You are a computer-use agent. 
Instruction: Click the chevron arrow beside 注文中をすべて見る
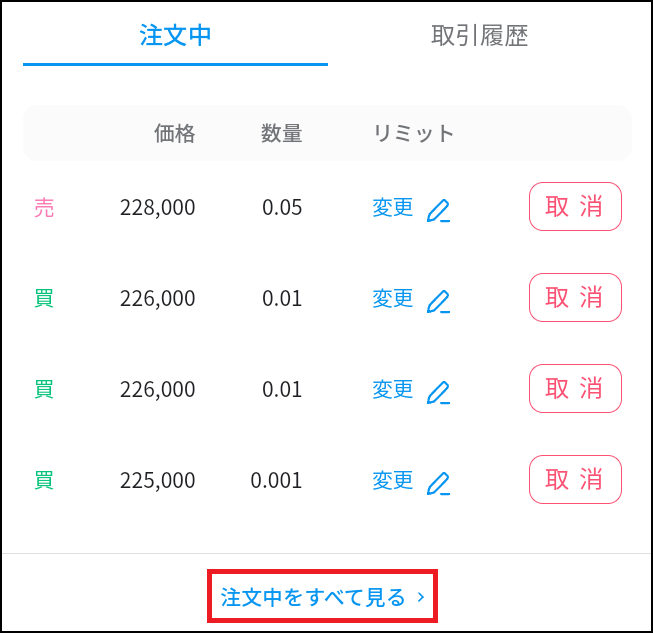[421, 597]
